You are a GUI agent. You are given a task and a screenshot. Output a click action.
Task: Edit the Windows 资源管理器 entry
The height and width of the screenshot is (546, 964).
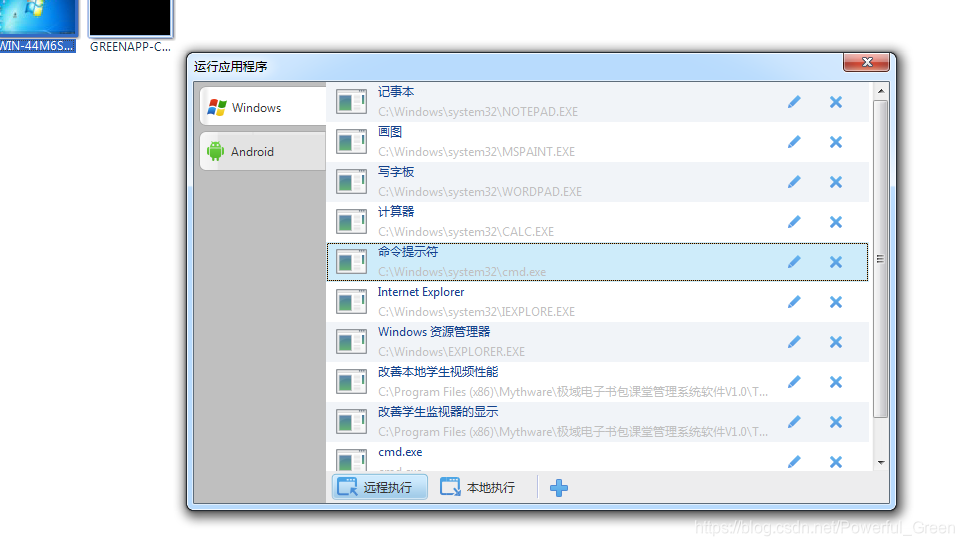point(794,342)
